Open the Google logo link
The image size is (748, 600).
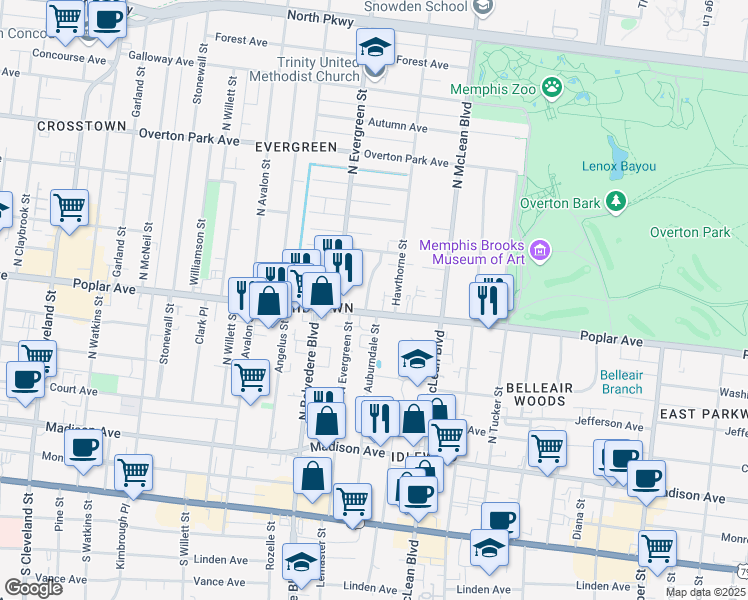coord(33,588)
